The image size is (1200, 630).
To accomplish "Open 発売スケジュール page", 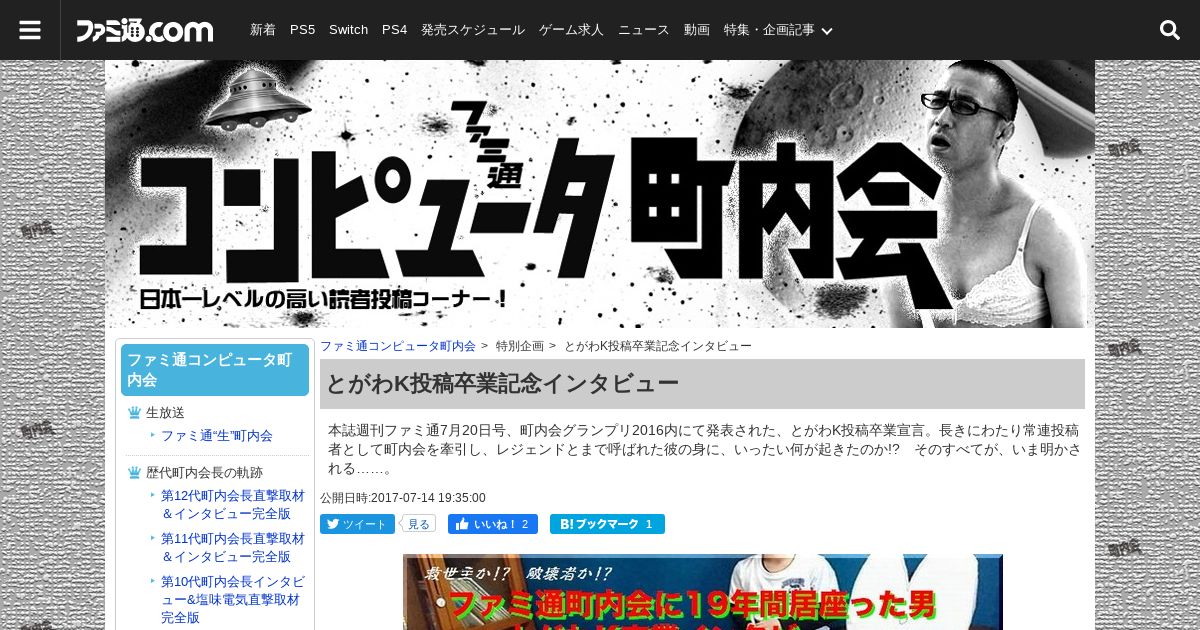I will coord(472,30).
